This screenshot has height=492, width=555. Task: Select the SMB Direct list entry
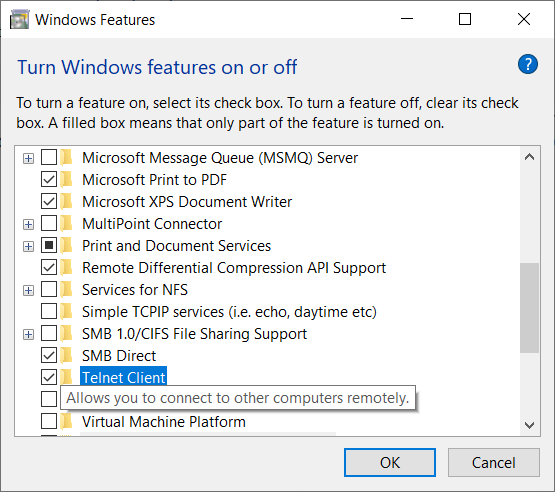[x=119, y=356]
